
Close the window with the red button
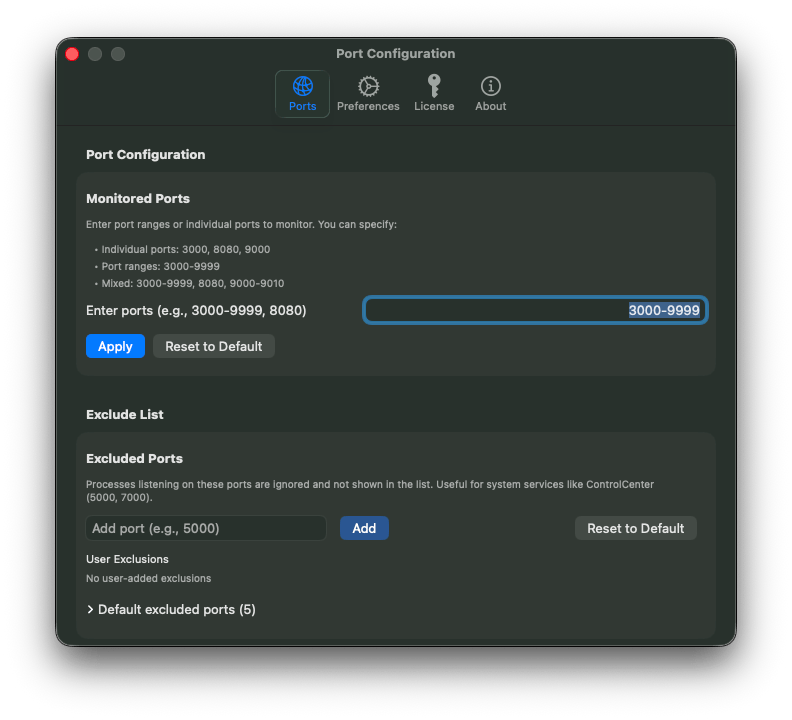click(72, 54)
